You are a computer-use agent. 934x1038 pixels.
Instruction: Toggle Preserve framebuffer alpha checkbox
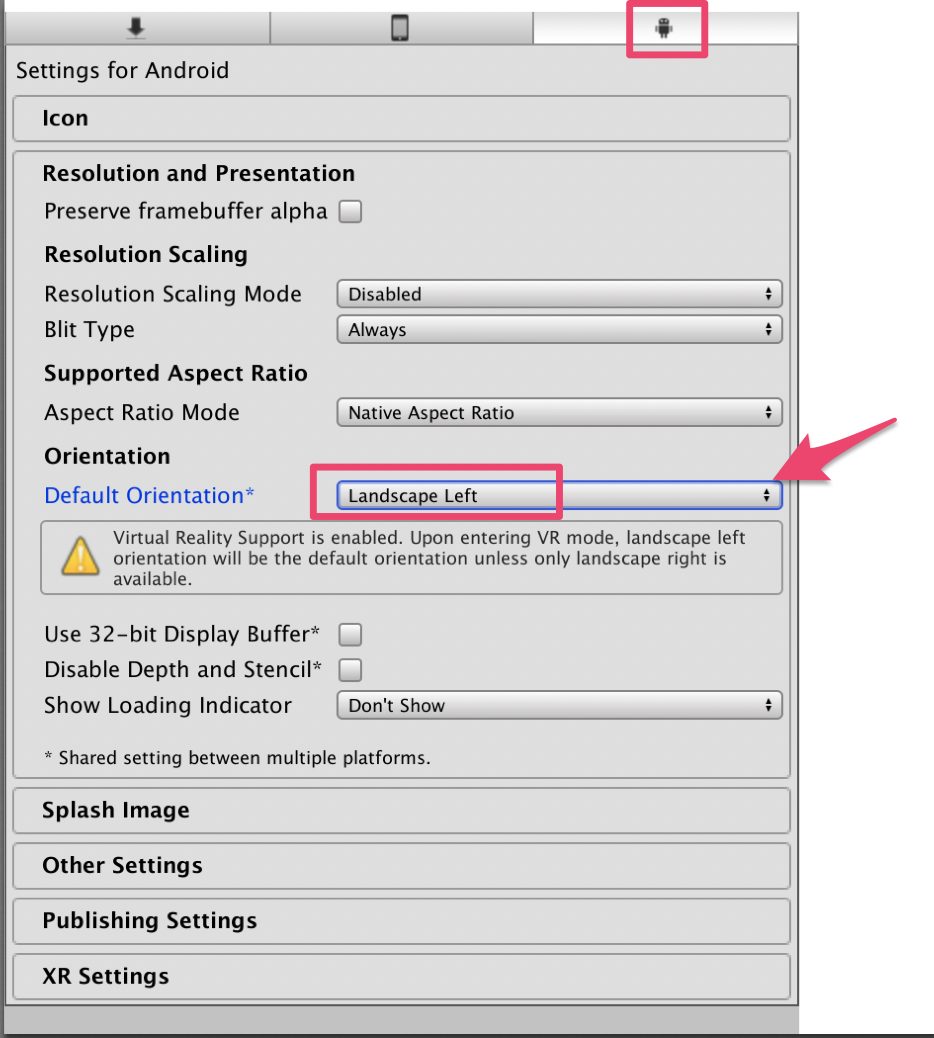[350, 212]
